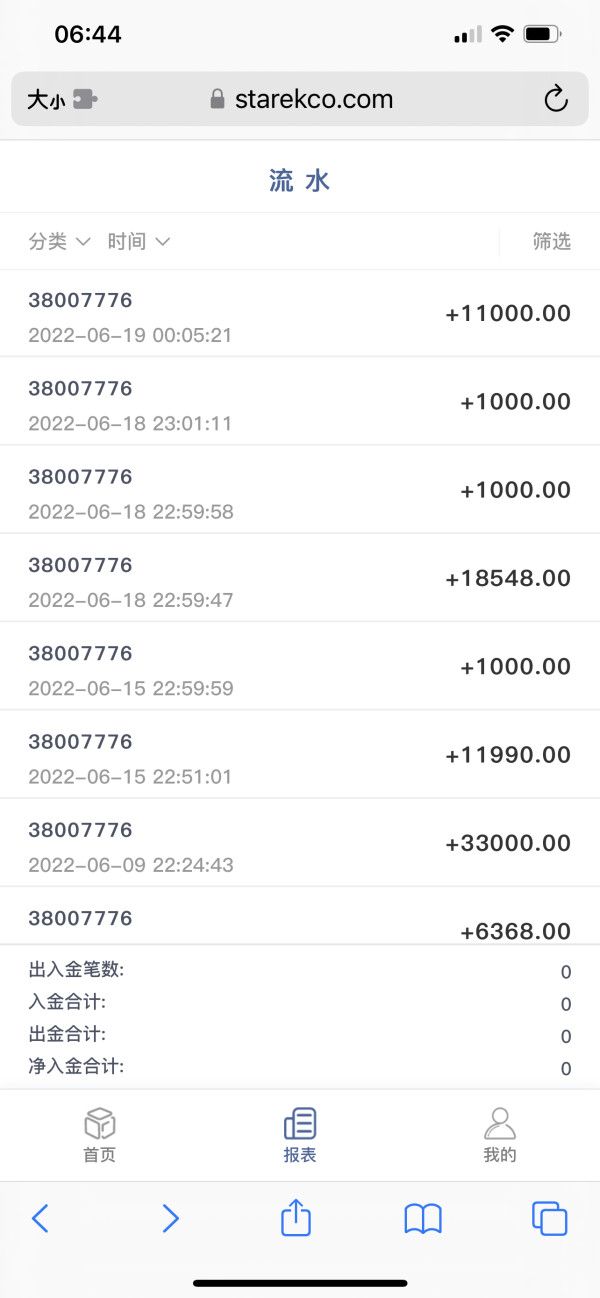Select the 2022-06-15 22:59:59 +1000.00 entry
This screenshot has height=1298, width=600.
[x=300, y=667]
